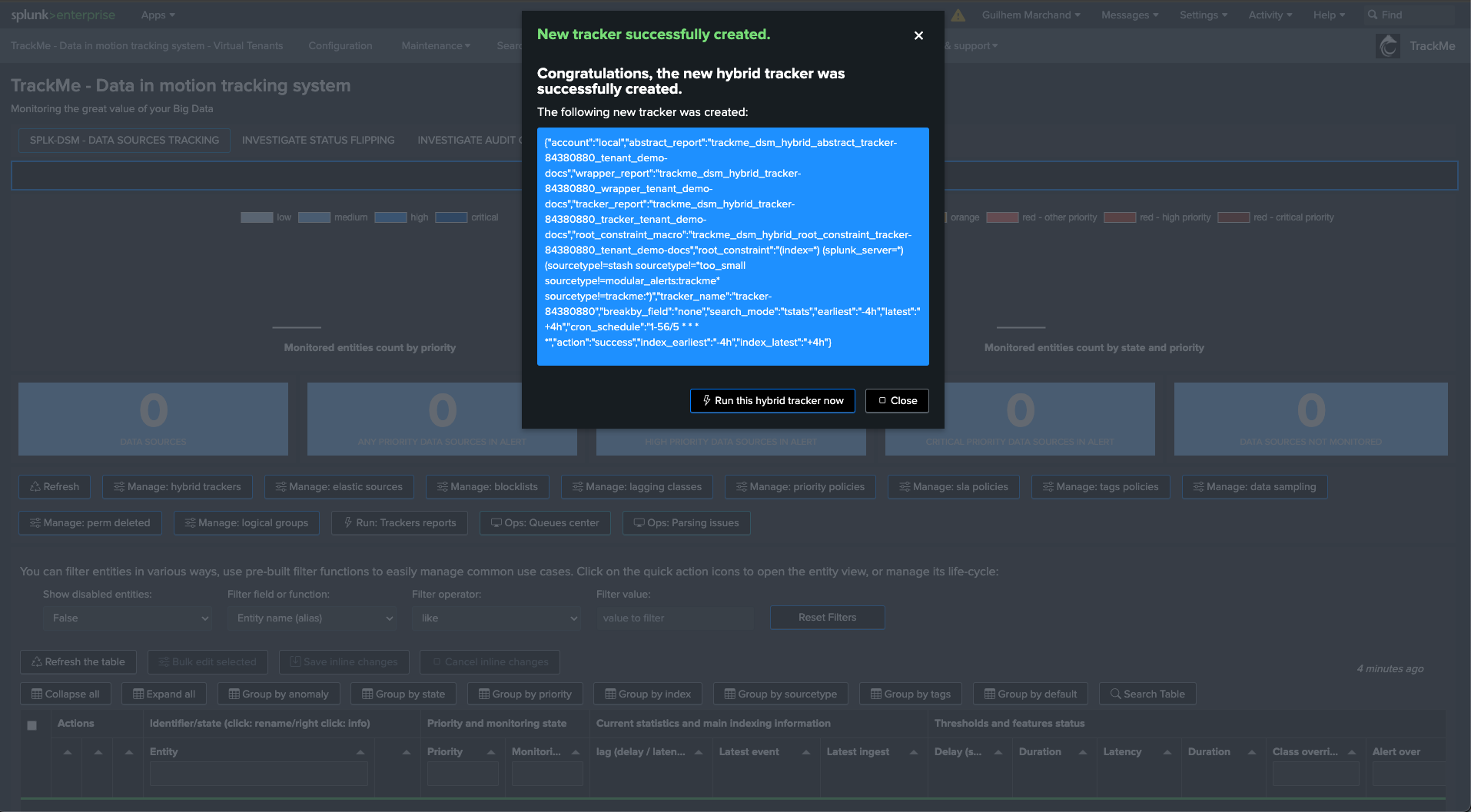Expand the Filter field or function dropdown
The image size is (1471, 812).
311,618
